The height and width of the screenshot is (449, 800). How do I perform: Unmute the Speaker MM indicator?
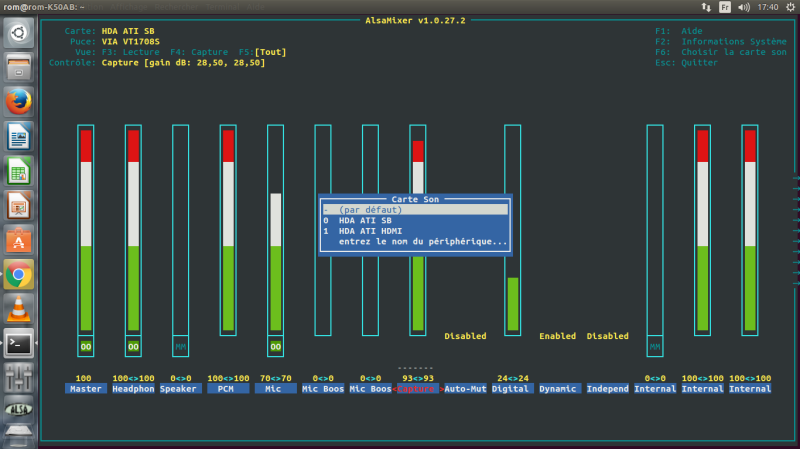pos(181,346)
